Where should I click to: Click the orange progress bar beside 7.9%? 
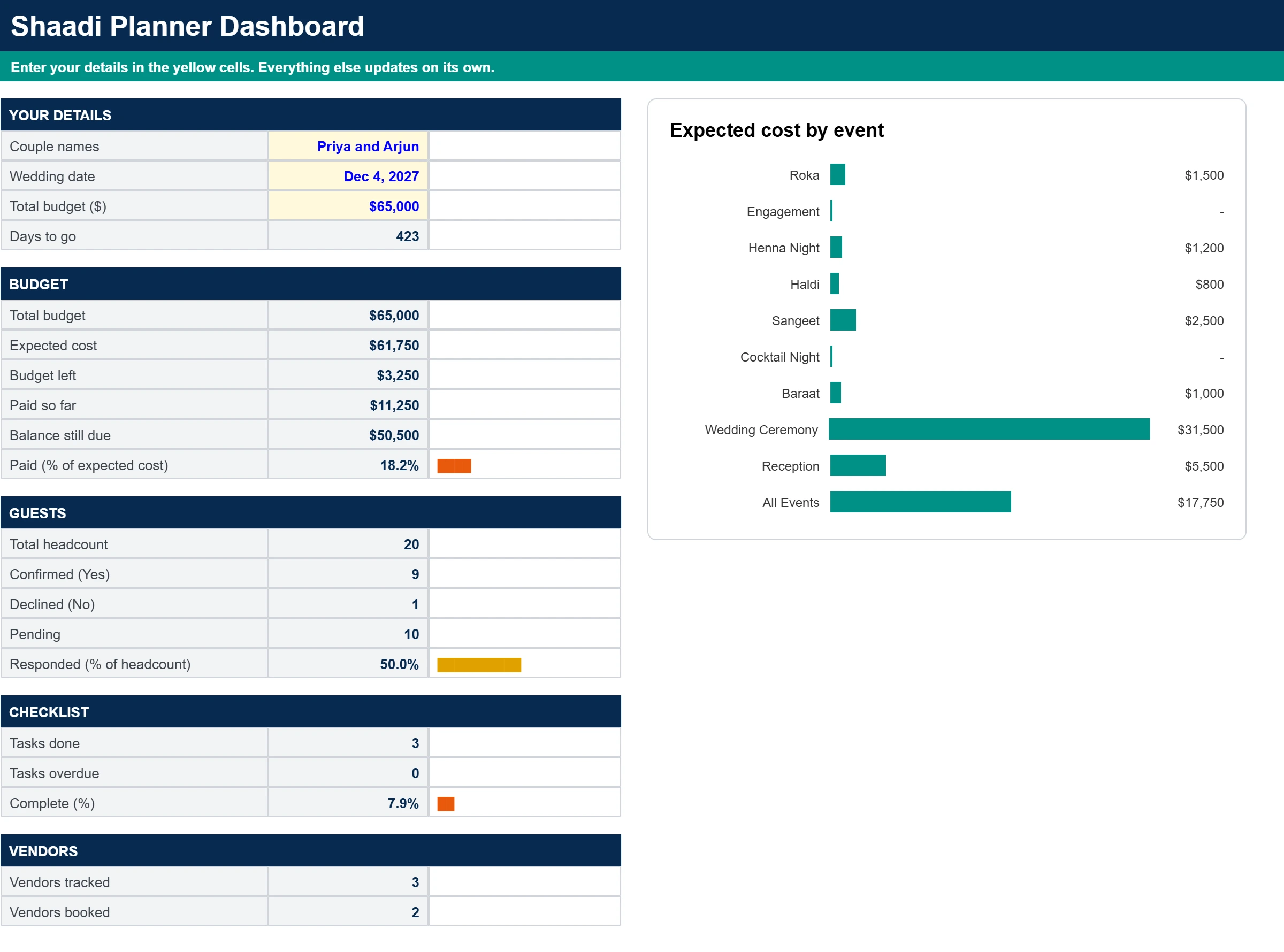click(446, 803)
